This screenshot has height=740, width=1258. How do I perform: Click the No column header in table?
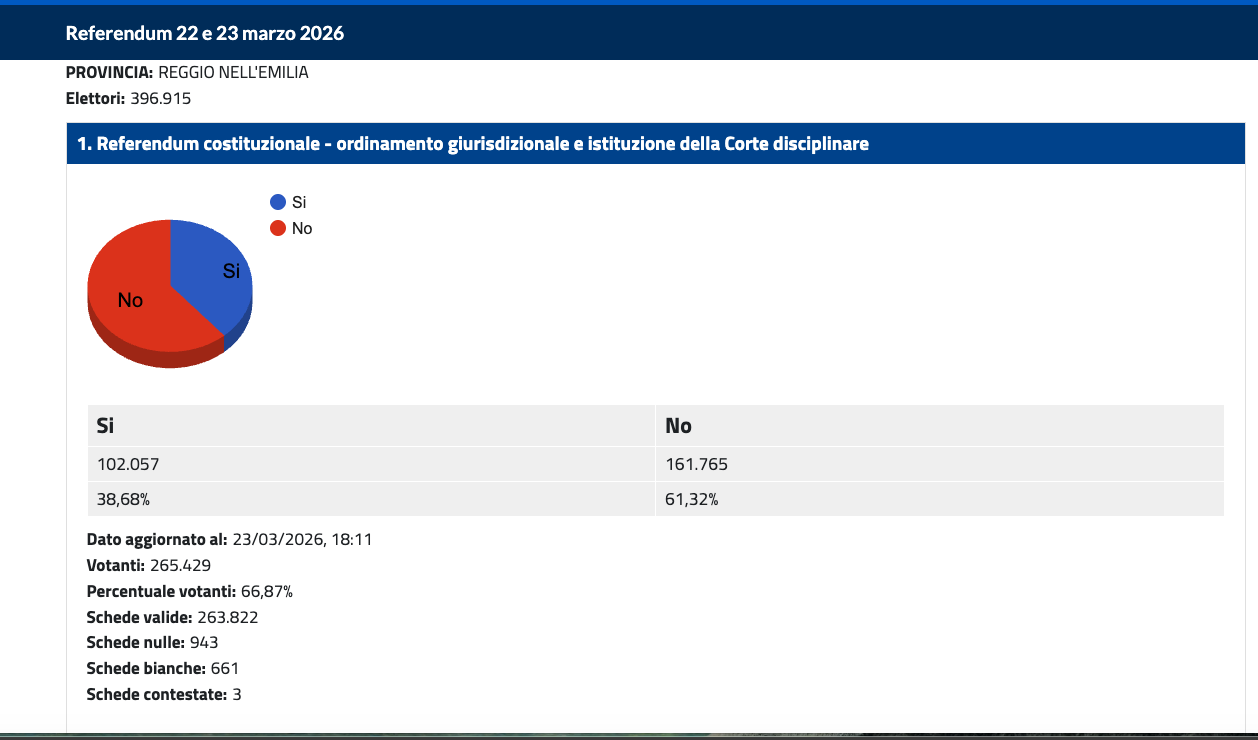[x=679, y=426]
